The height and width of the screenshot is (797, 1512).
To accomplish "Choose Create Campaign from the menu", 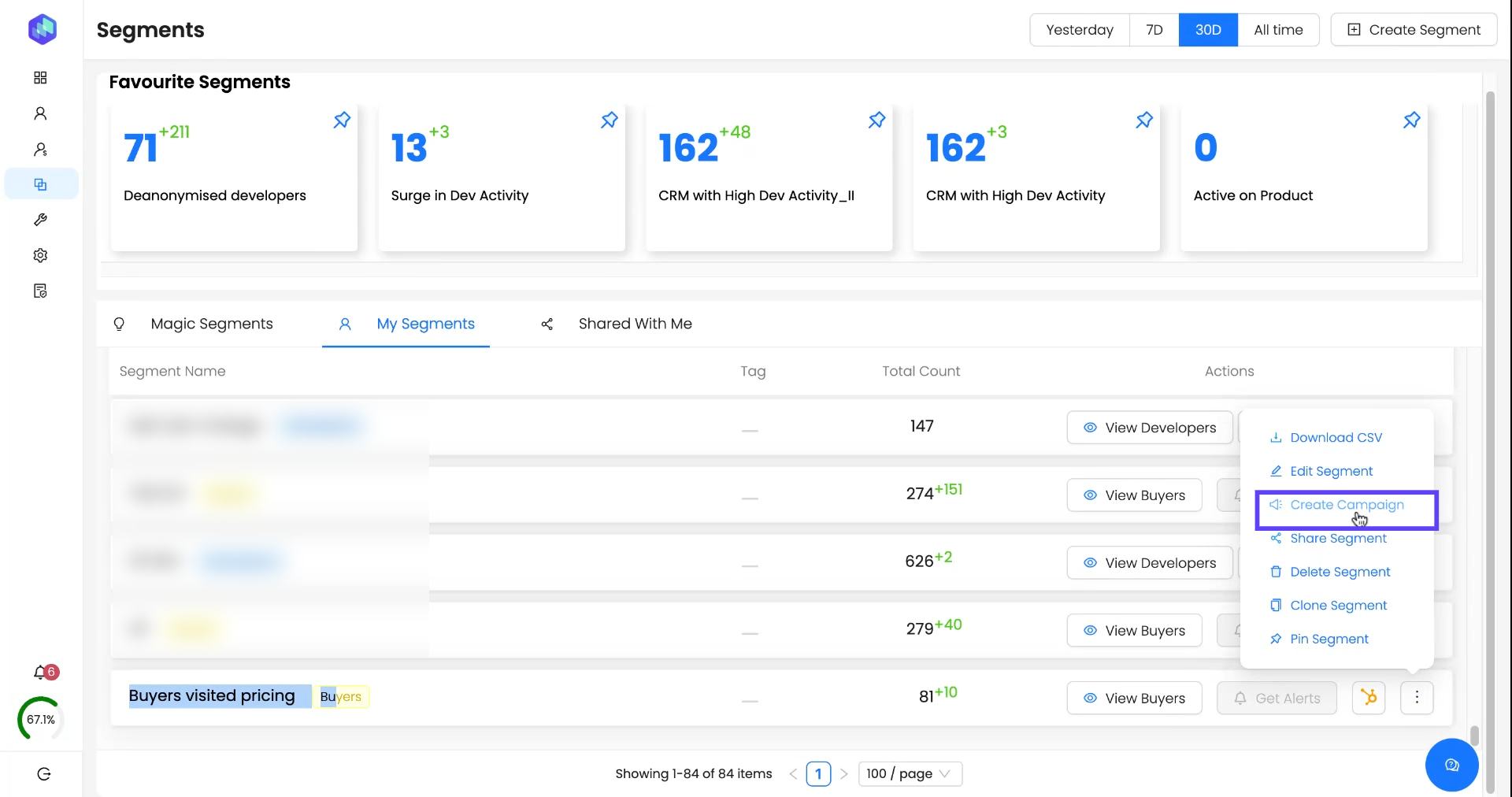I will 1346,505.
